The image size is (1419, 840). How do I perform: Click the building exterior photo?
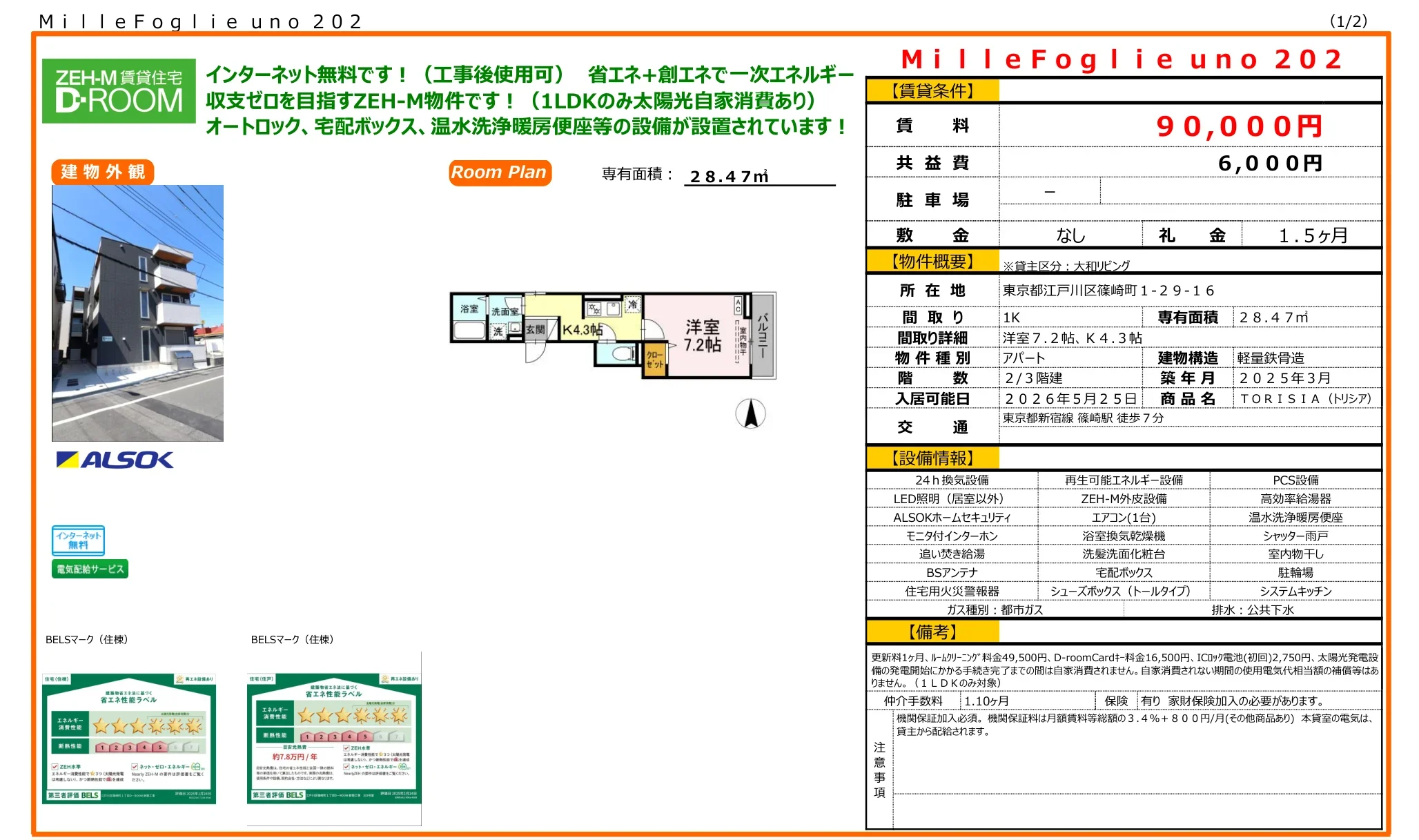(x=137, y=313)
